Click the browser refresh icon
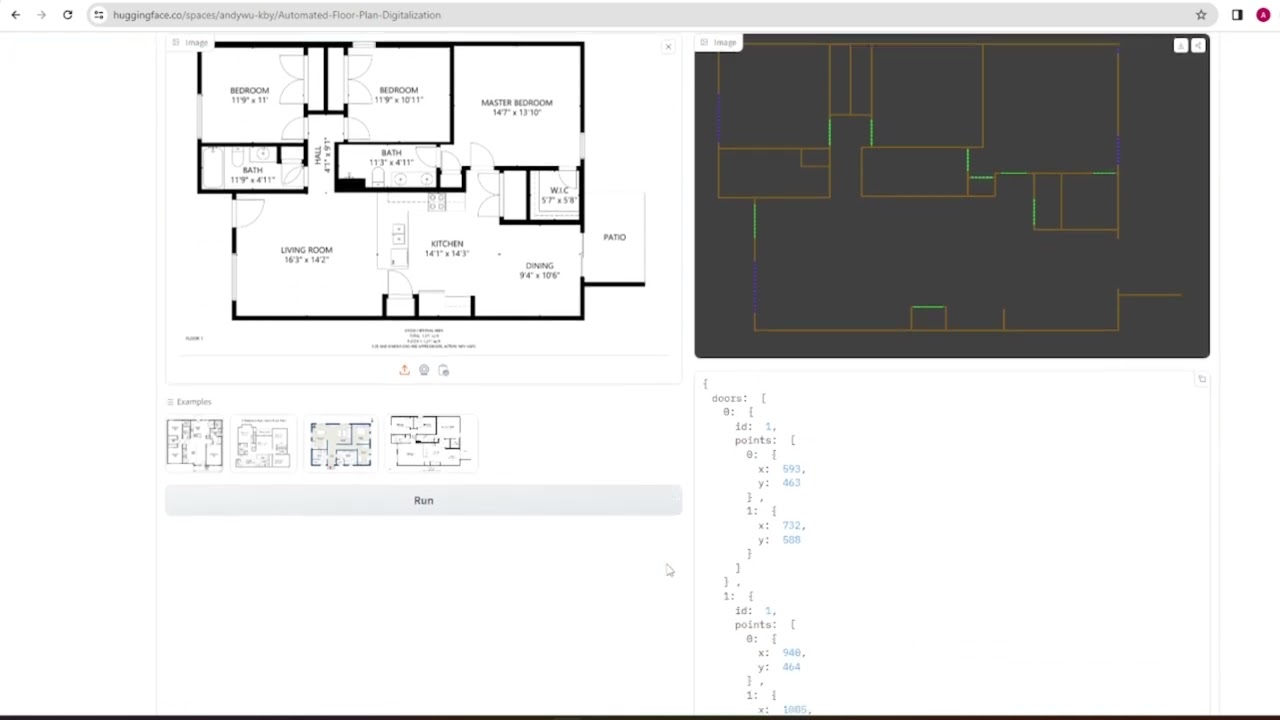1280x720 pixels. tap(67, 15)
